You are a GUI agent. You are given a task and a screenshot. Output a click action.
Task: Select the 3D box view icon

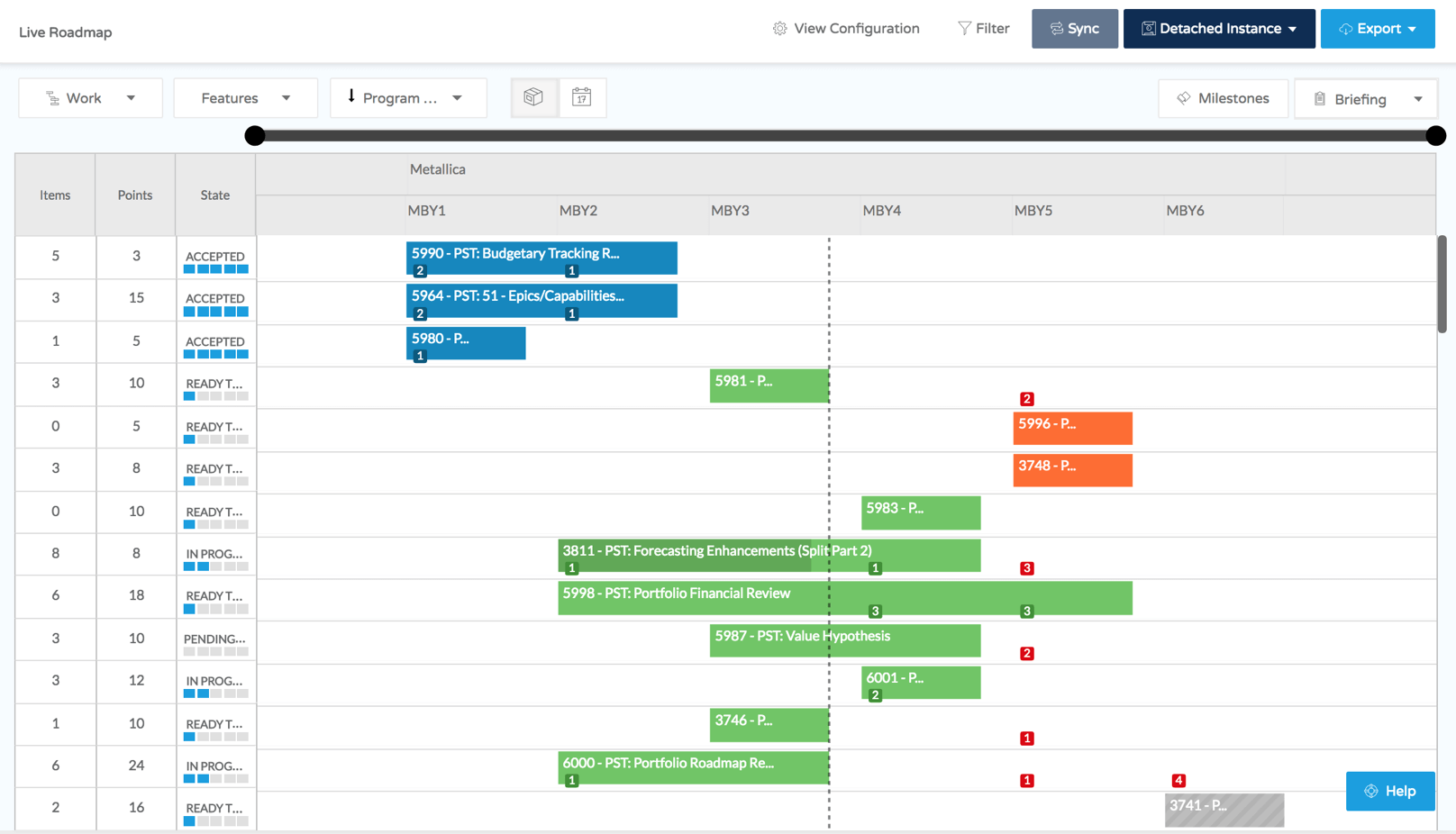[534, 97]
